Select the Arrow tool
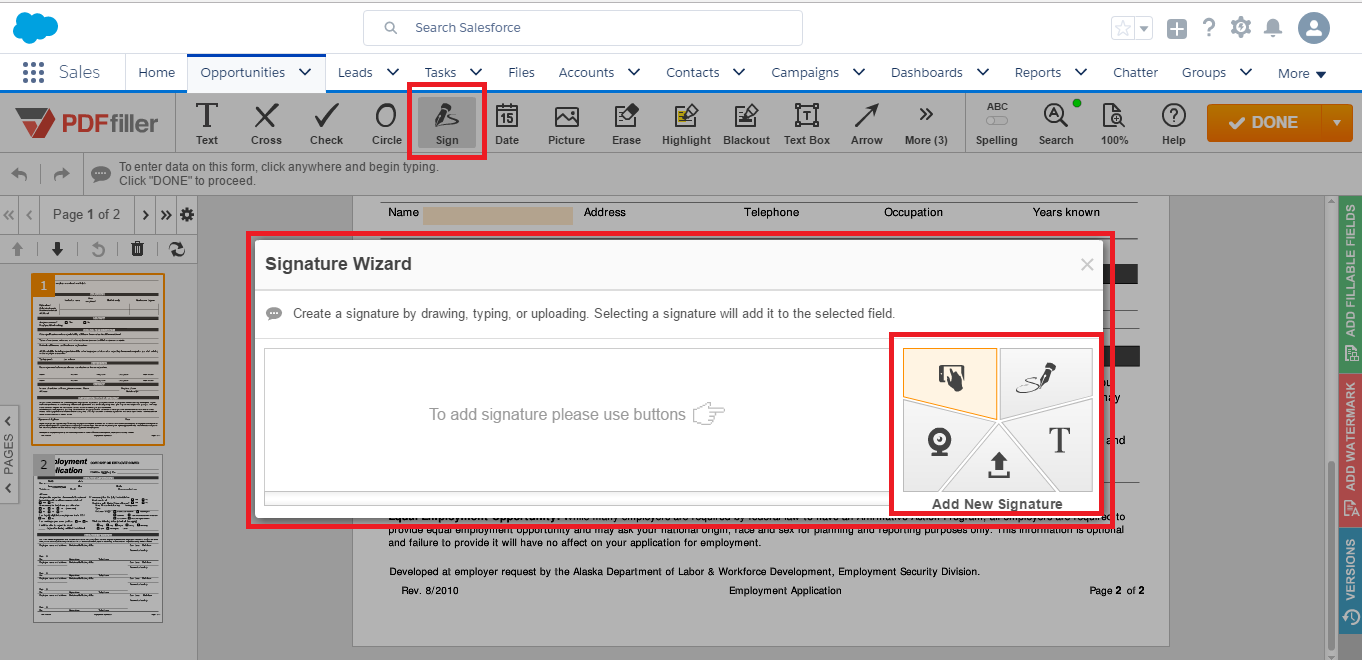Viewport: 1362px width, 660px height. (x=866, y=123)
